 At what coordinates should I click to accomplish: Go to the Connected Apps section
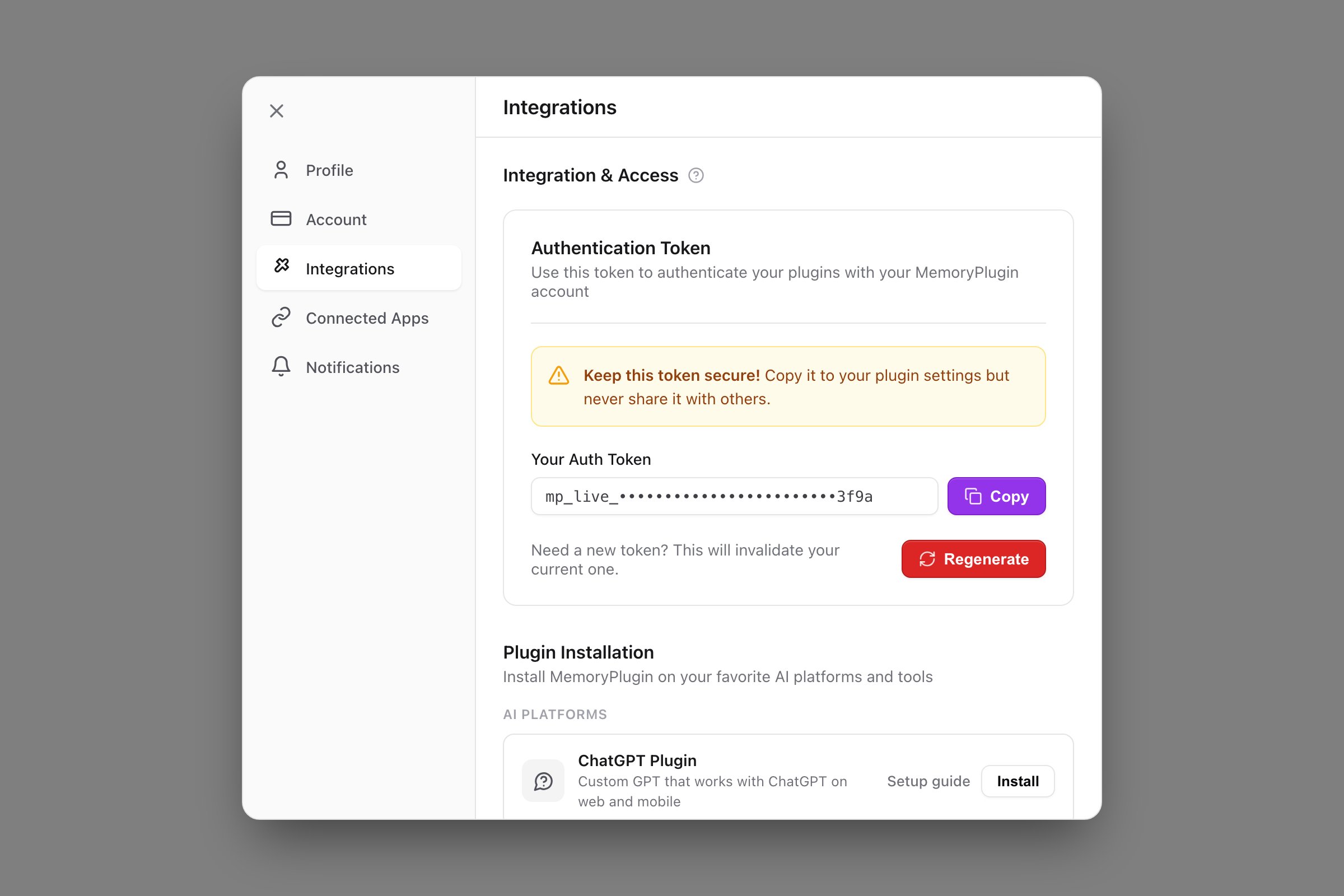[359, 318]
